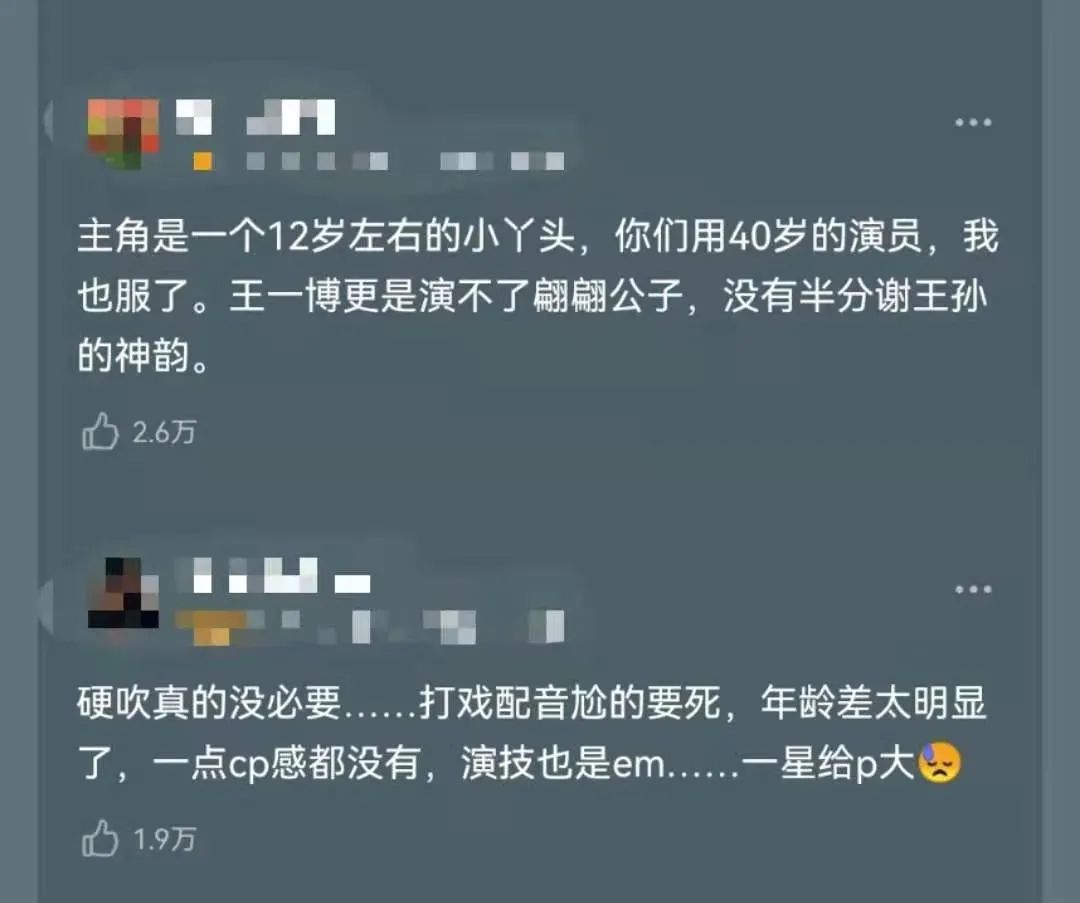This screenshot has width=1080, height=903.
Task: Tap the small orange badge under the first username
Action: pos(202,161)
